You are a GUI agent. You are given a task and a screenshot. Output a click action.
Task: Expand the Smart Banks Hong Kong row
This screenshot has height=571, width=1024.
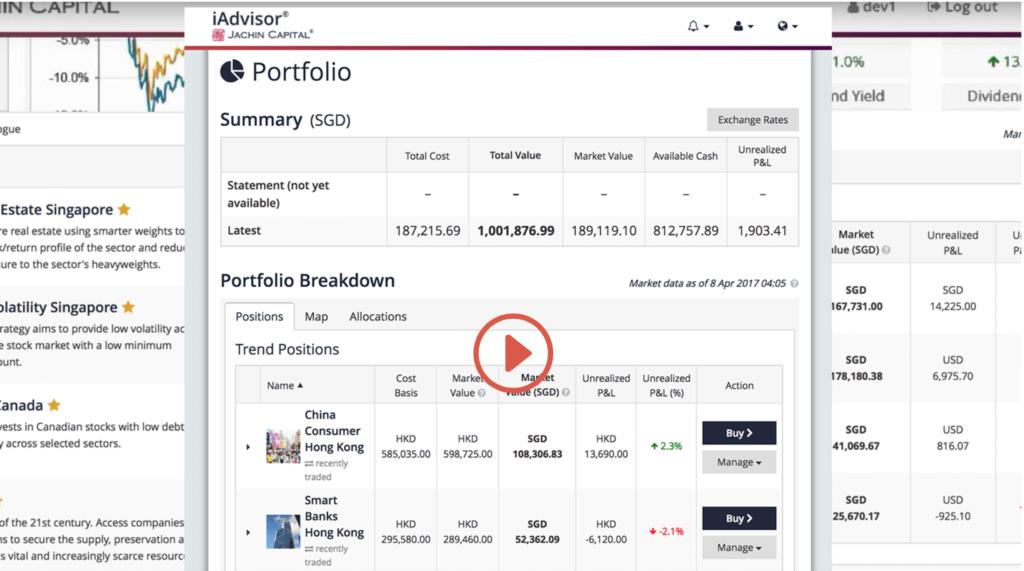[x=248, y=532]
